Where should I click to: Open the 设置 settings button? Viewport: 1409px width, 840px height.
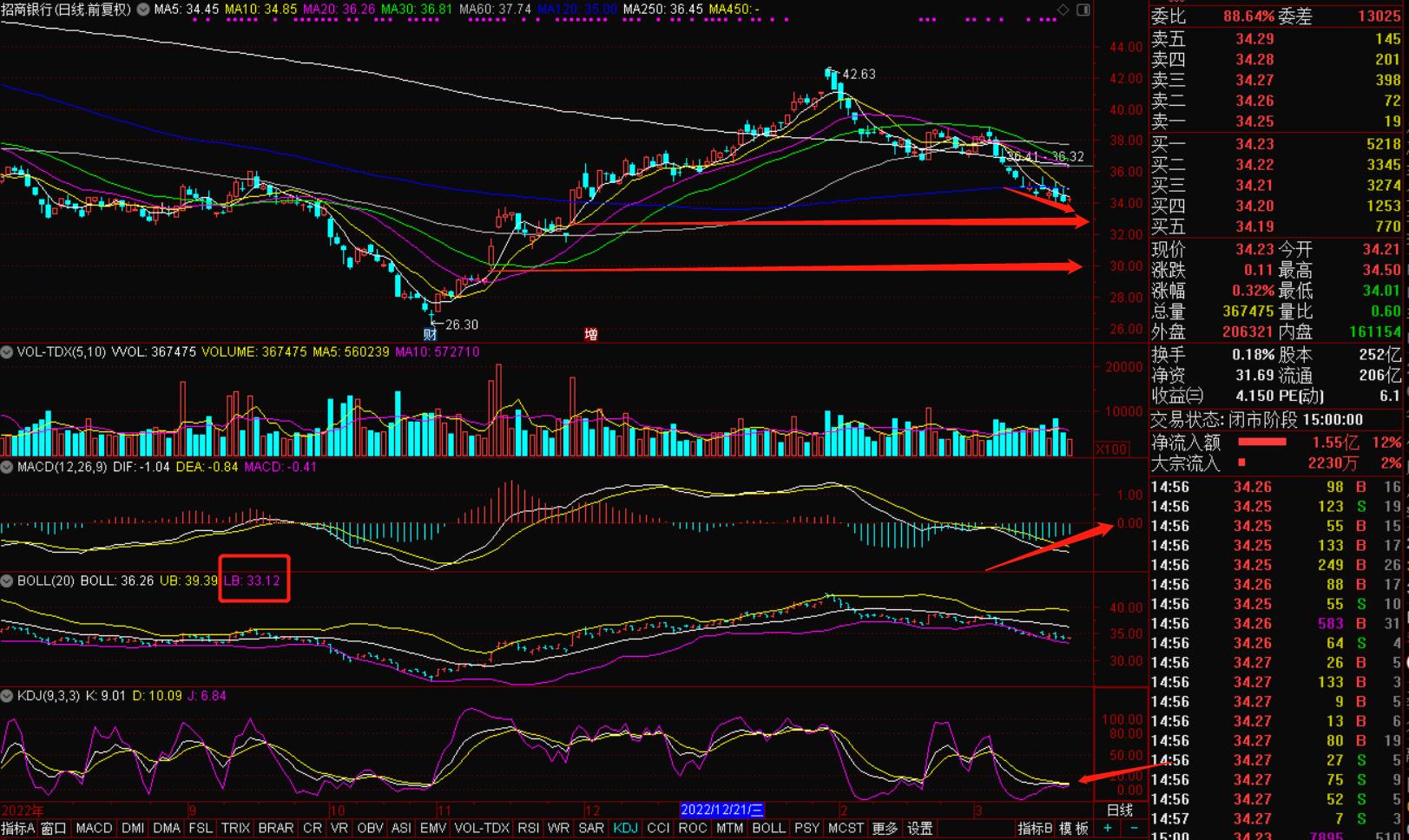919,829
